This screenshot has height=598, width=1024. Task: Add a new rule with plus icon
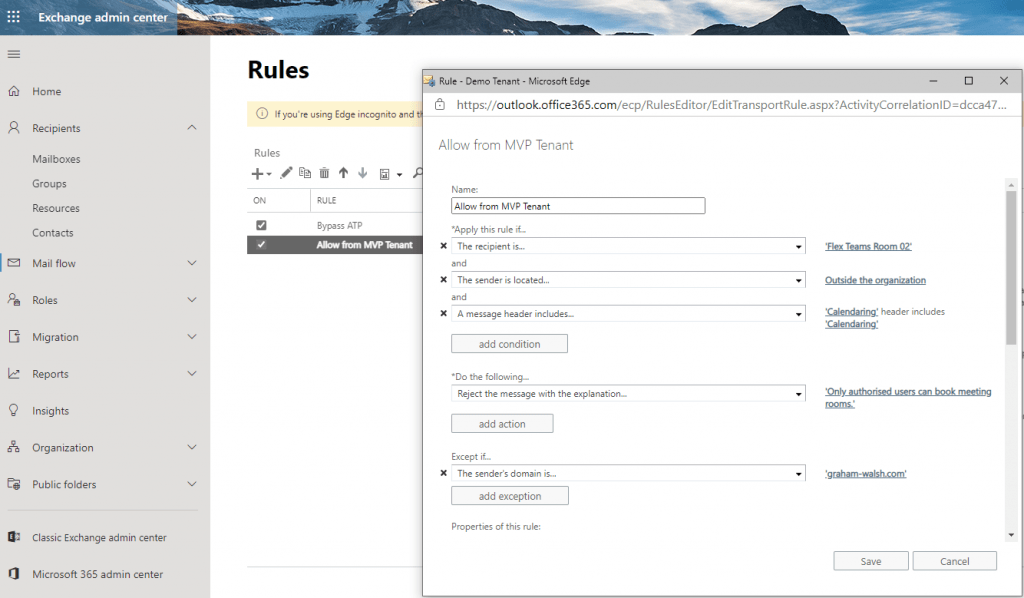pos(257,174)
